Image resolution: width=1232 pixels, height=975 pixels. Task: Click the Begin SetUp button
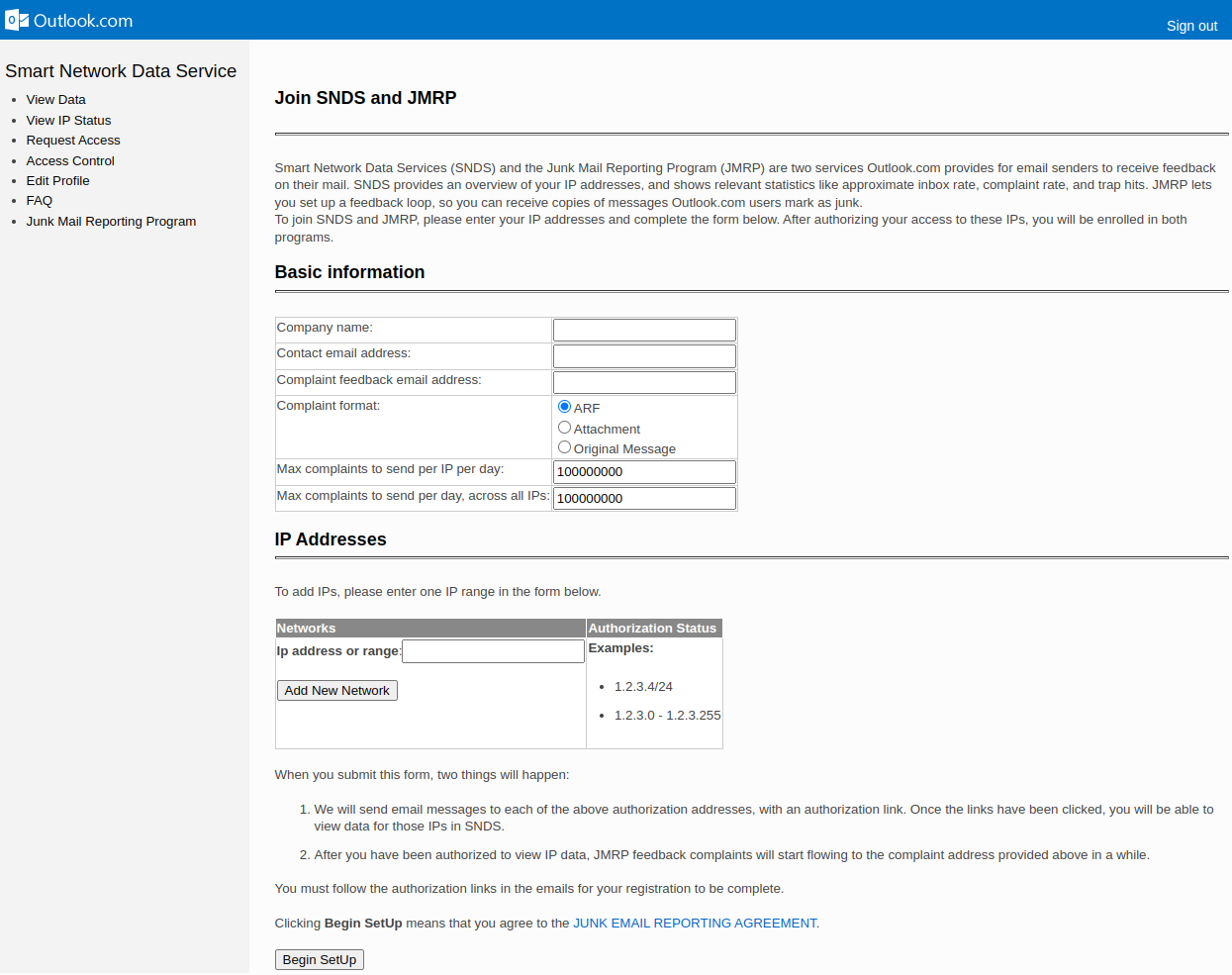click(320, 960)
